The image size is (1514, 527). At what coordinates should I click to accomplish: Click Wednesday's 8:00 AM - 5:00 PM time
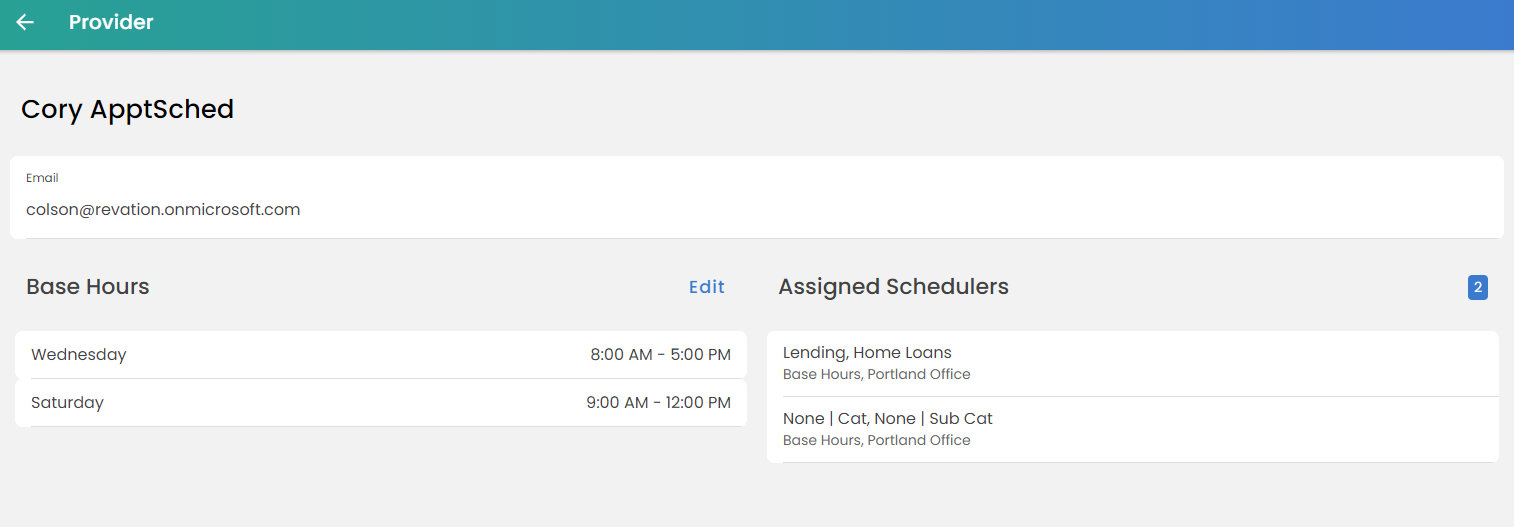[x=660, y=355]
